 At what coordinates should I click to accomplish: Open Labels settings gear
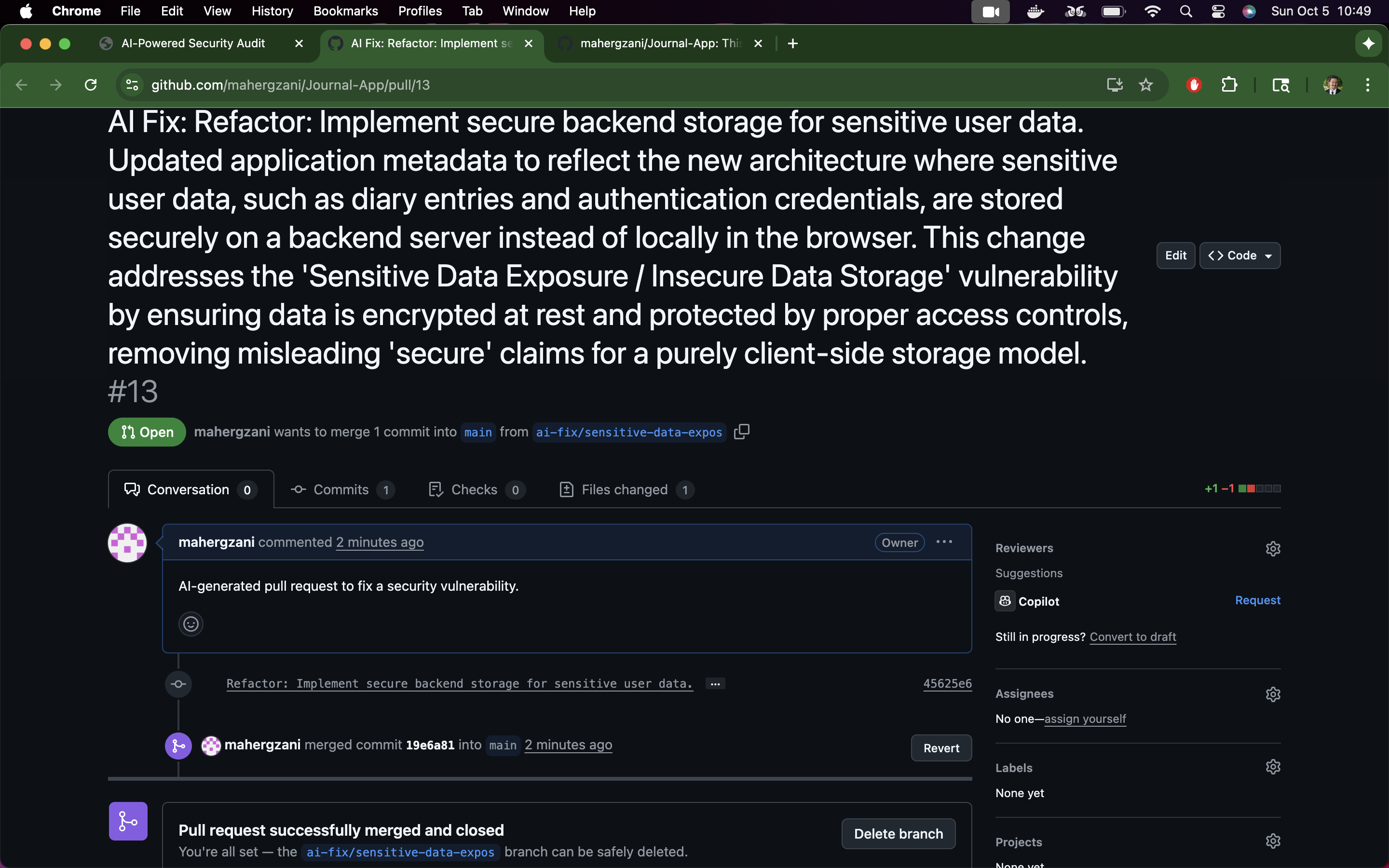1272,767
